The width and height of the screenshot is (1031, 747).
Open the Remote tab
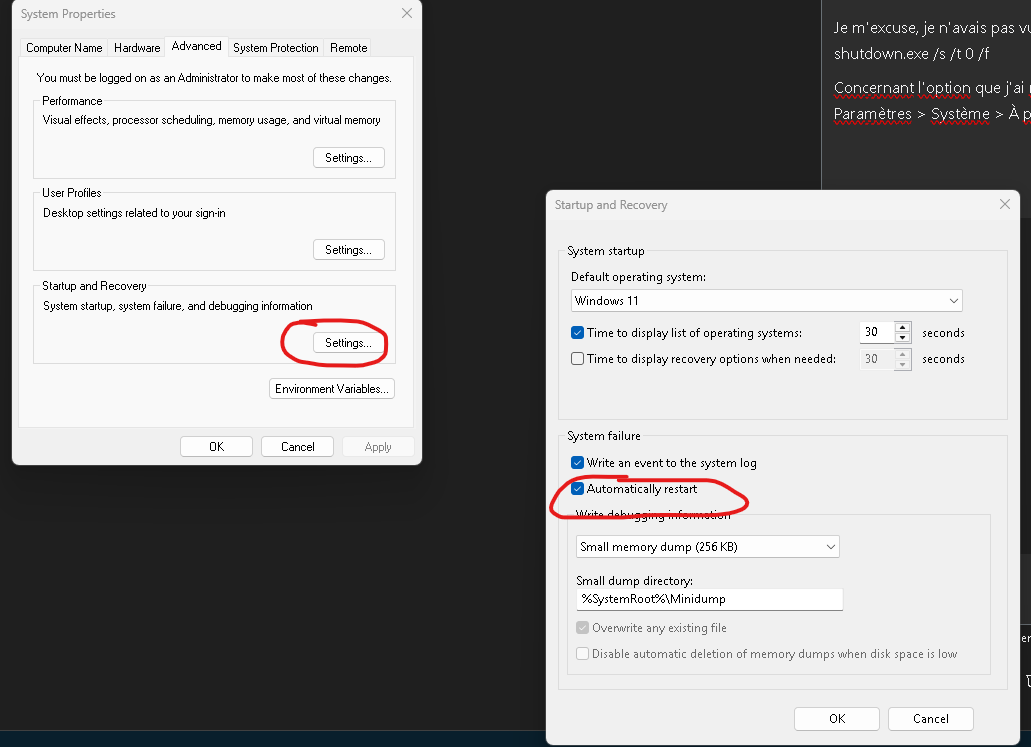[348, 48]
